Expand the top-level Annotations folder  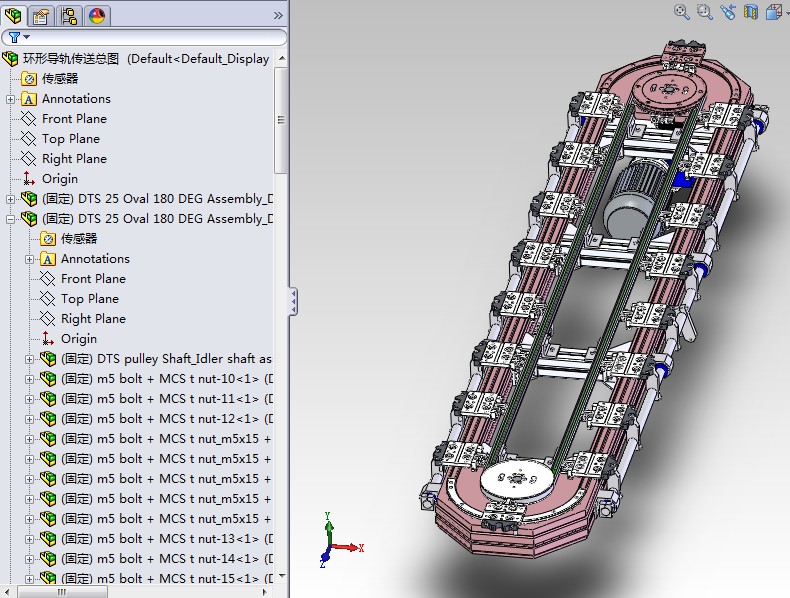click(10, 99)
